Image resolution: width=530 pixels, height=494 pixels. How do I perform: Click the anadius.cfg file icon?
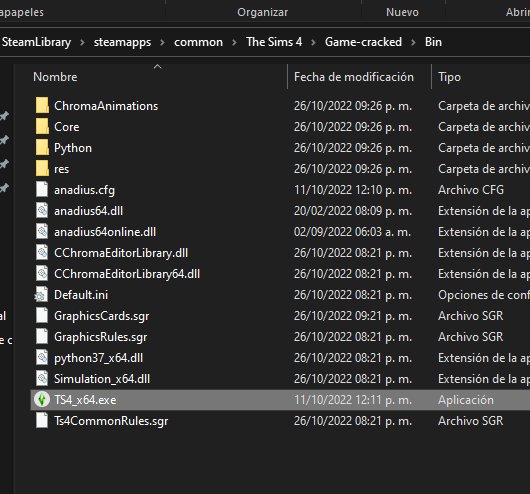(42, 189)
